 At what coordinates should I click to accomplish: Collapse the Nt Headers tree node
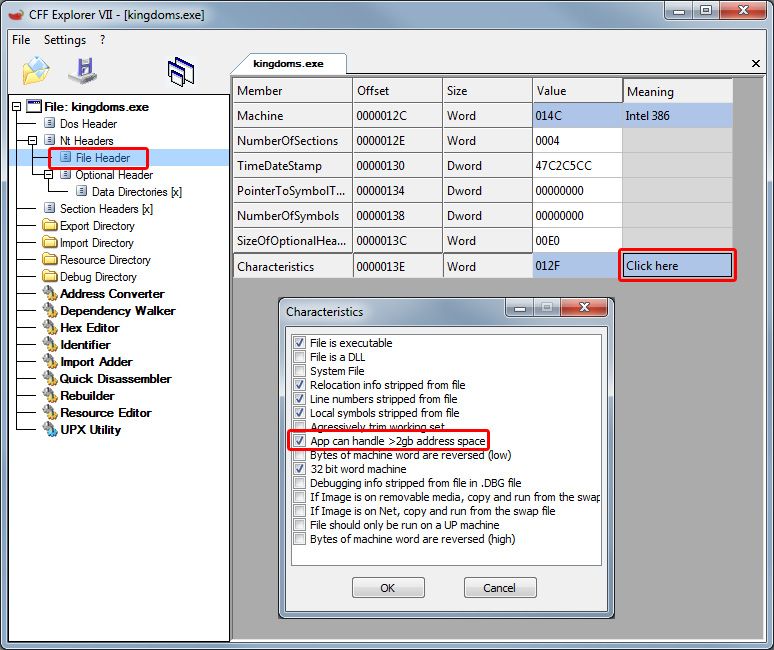(33, 141)
